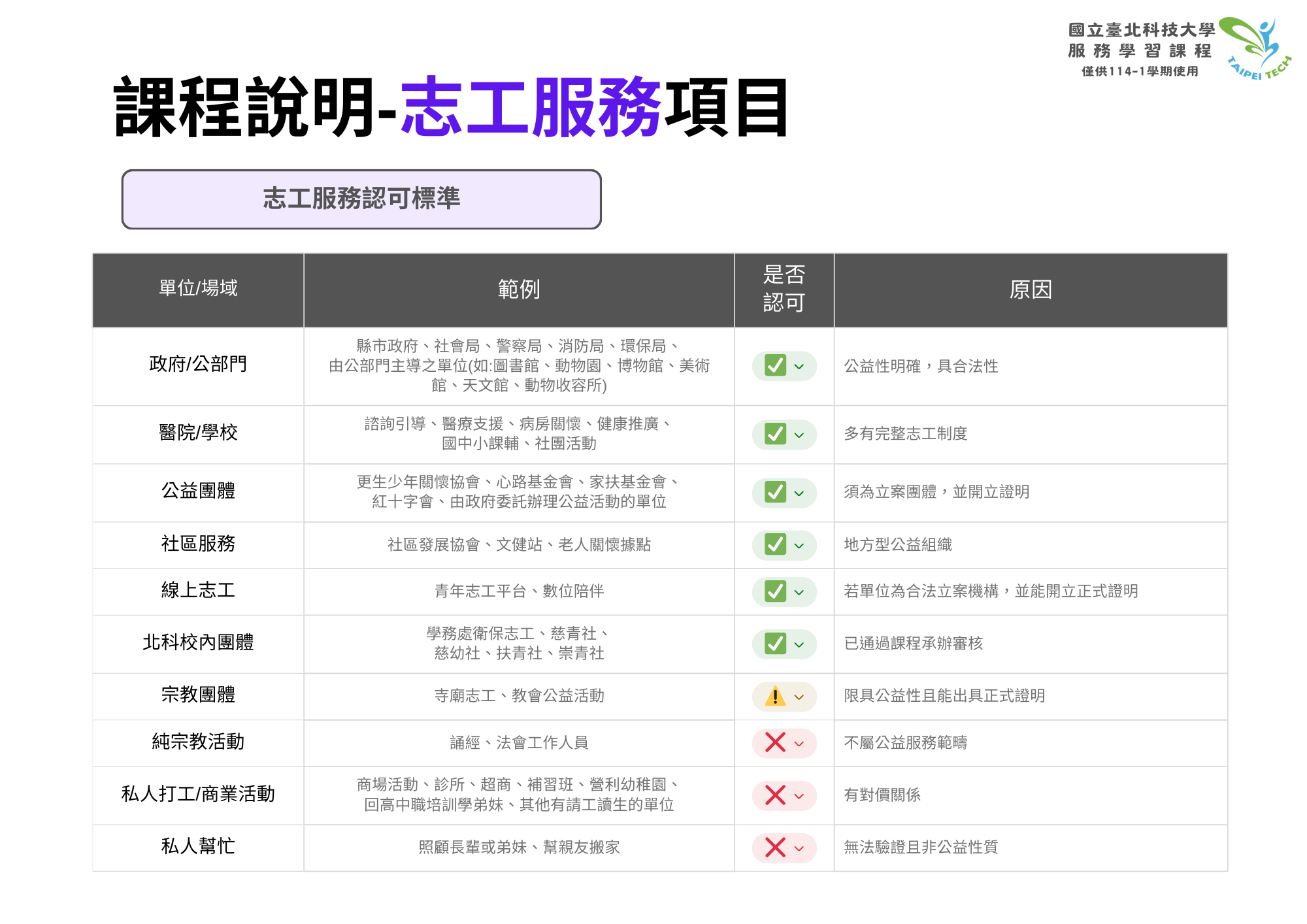The width and height of the screenshot is (1307, 924).
Task: Click the 課程說明-志工服務項目 title
Action: coord(452,107)
